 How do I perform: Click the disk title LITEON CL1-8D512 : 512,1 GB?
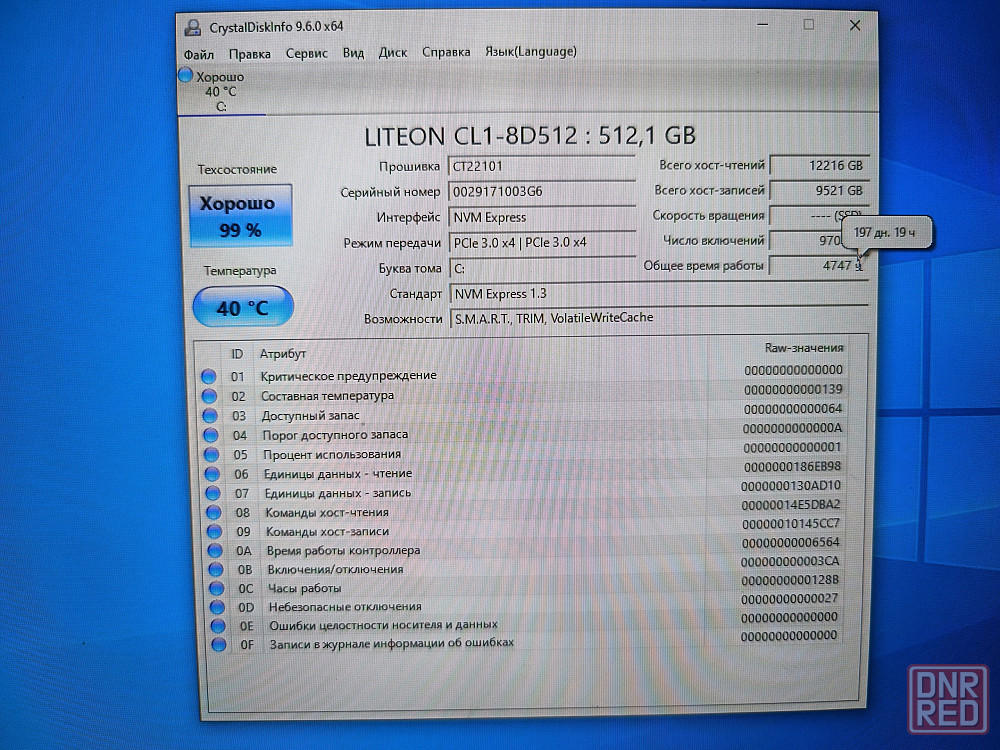click(529, 136)
